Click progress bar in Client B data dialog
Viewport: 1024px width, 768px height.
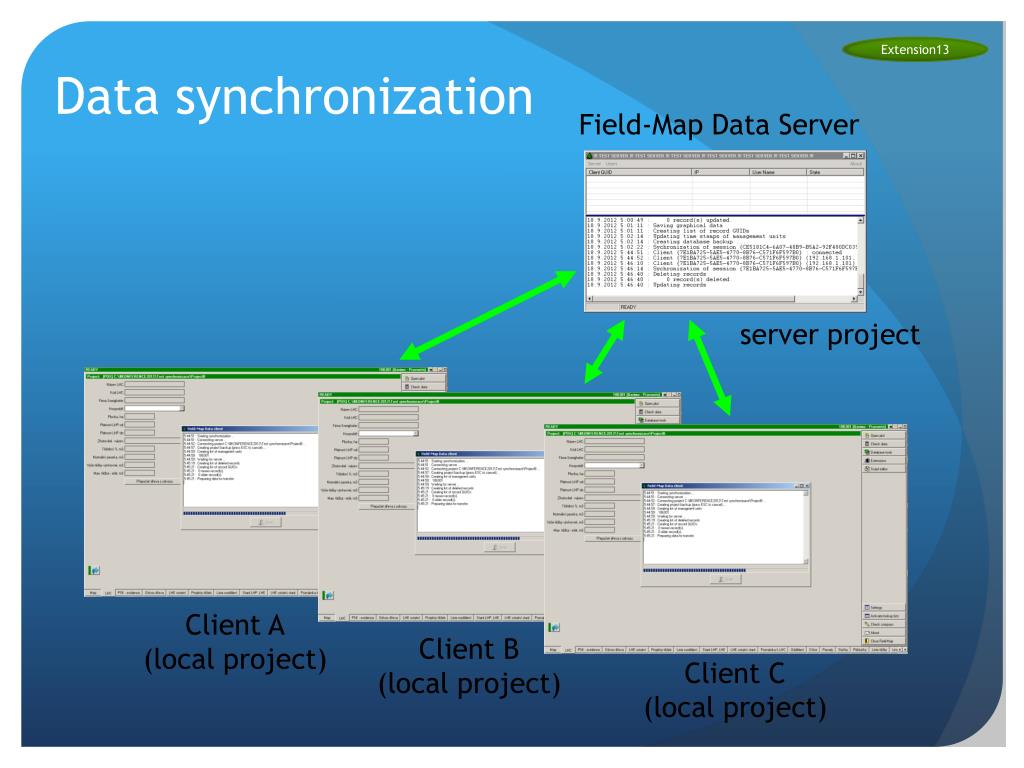[481, 538]
